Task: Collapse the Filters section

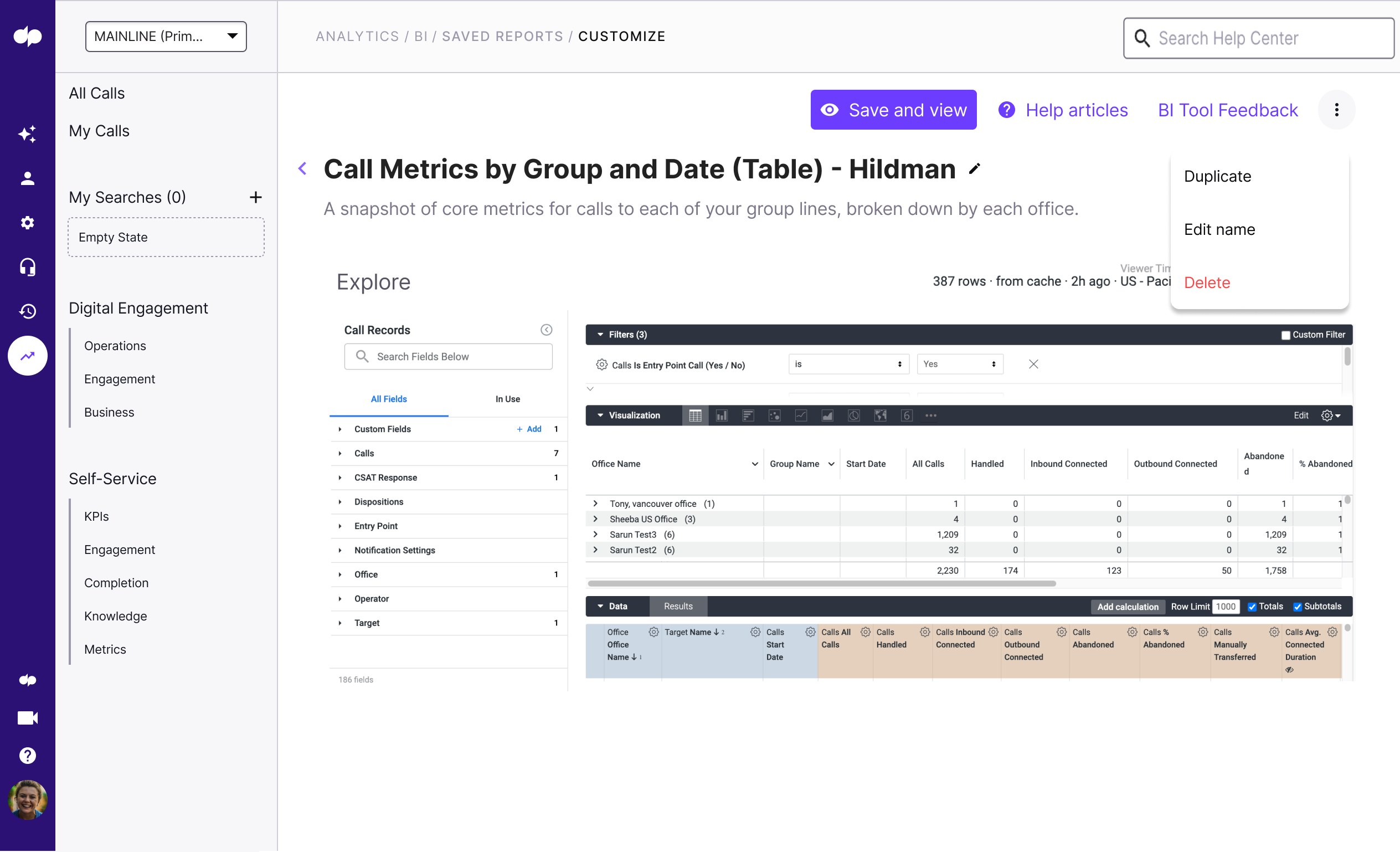Action: pyautogui.click(x=600, y=335)
